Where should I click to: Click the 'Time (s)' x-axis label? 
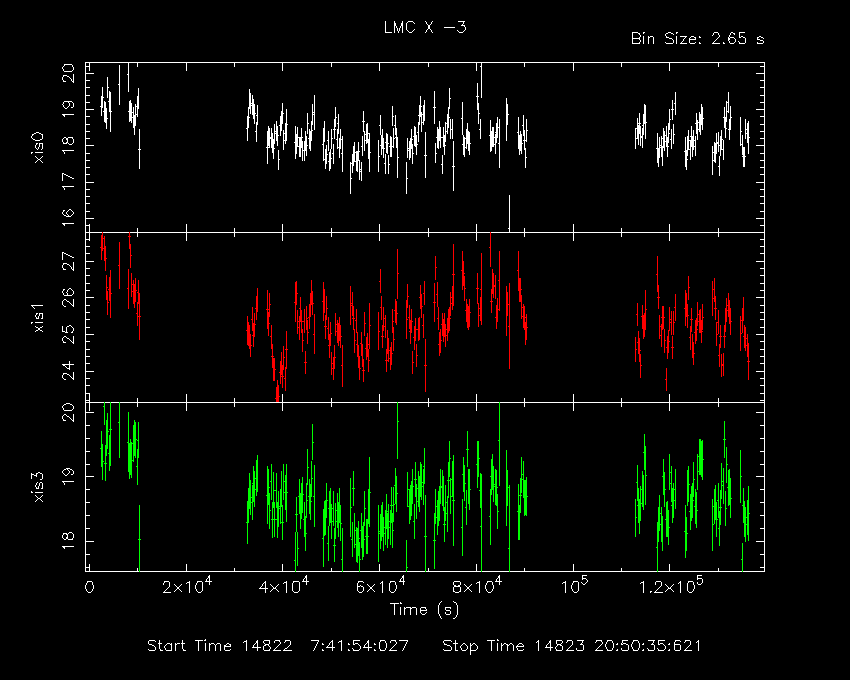[424, 610]
